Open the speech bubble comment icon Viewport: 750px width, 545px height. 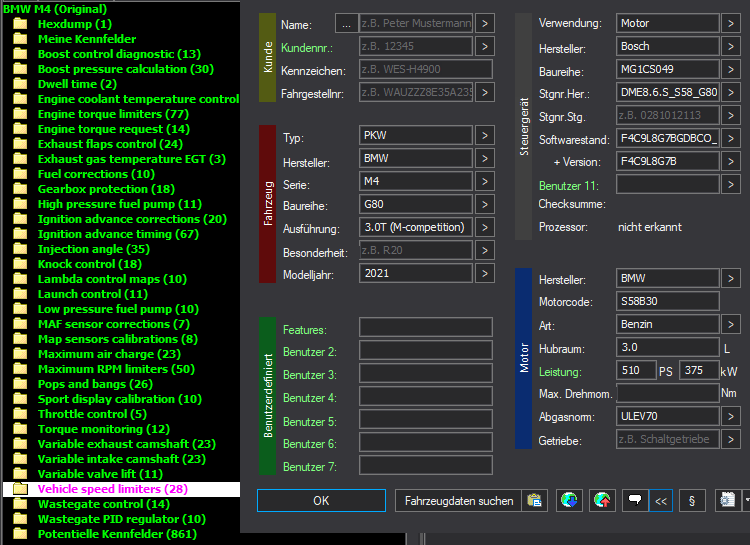(x=635, y=501)
